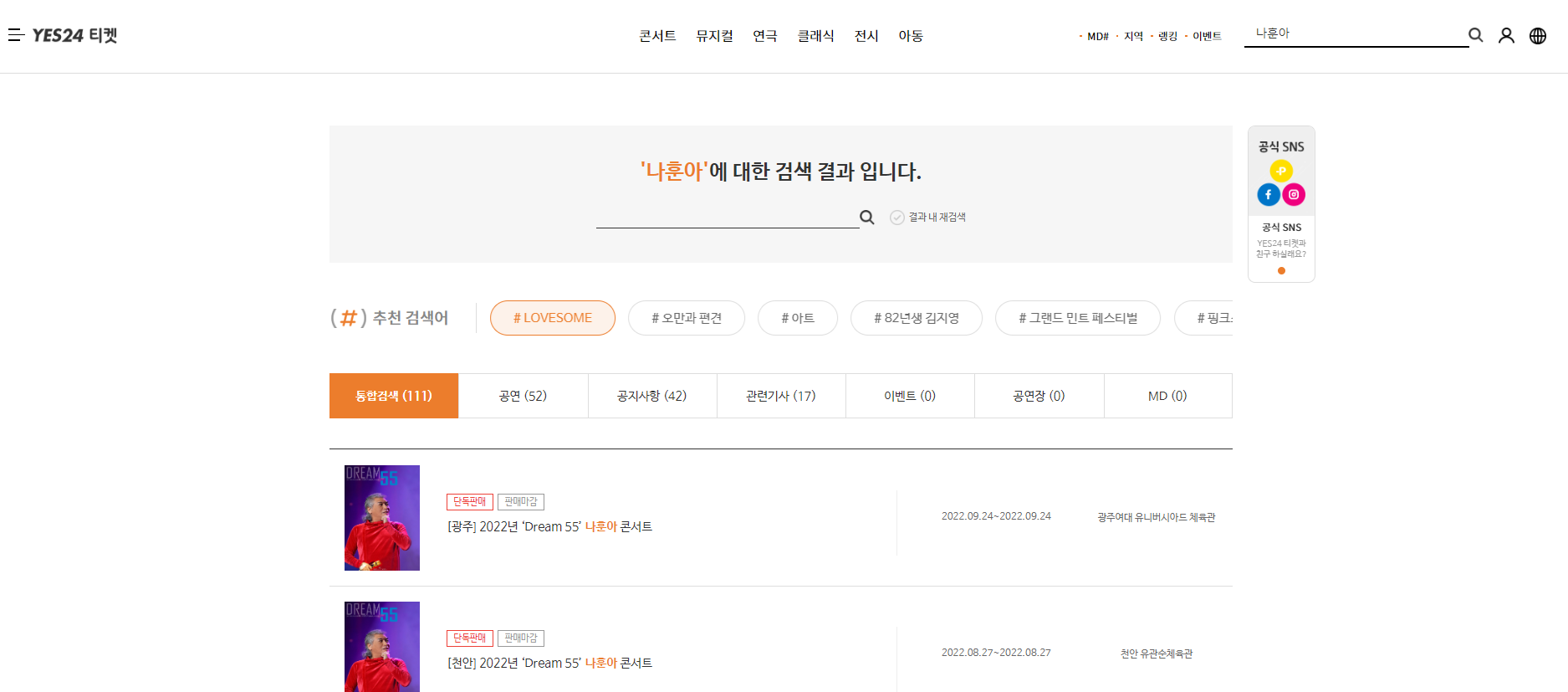
Task: Go to 지역 link in header
Action: [x=1133, y=36]
